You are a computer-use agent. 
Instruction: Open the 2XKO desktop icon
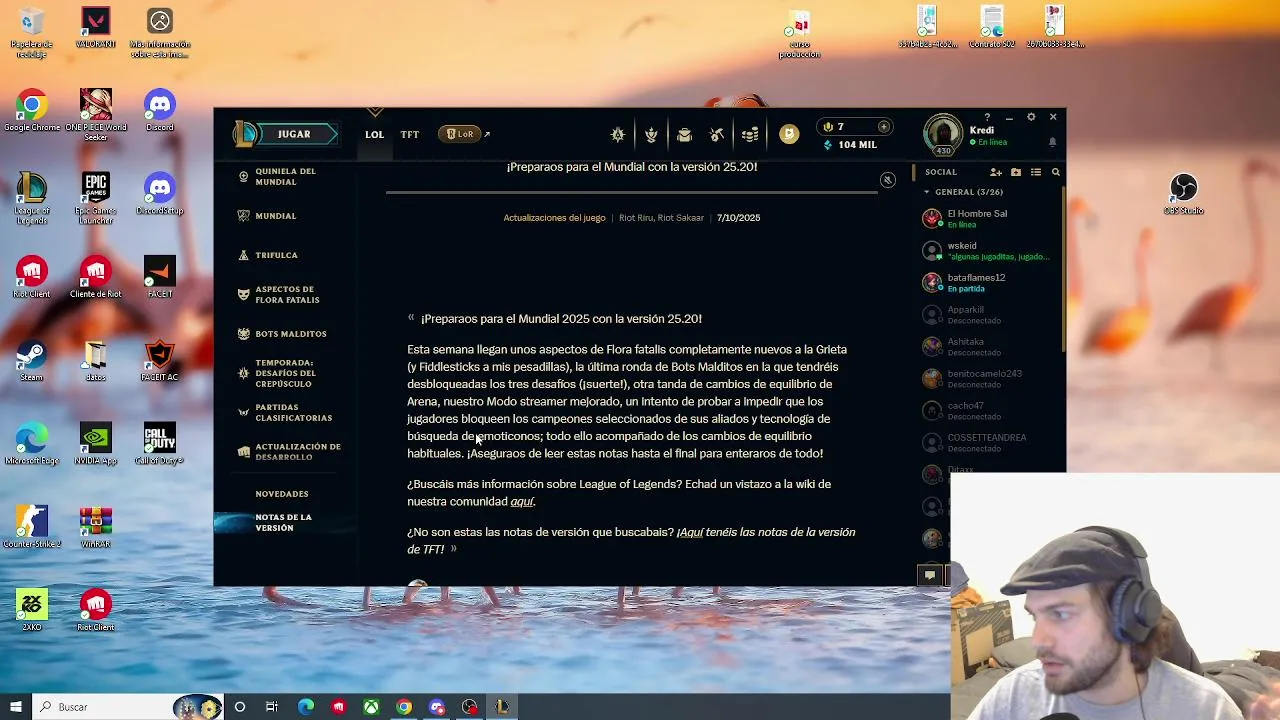coord(32,610)
